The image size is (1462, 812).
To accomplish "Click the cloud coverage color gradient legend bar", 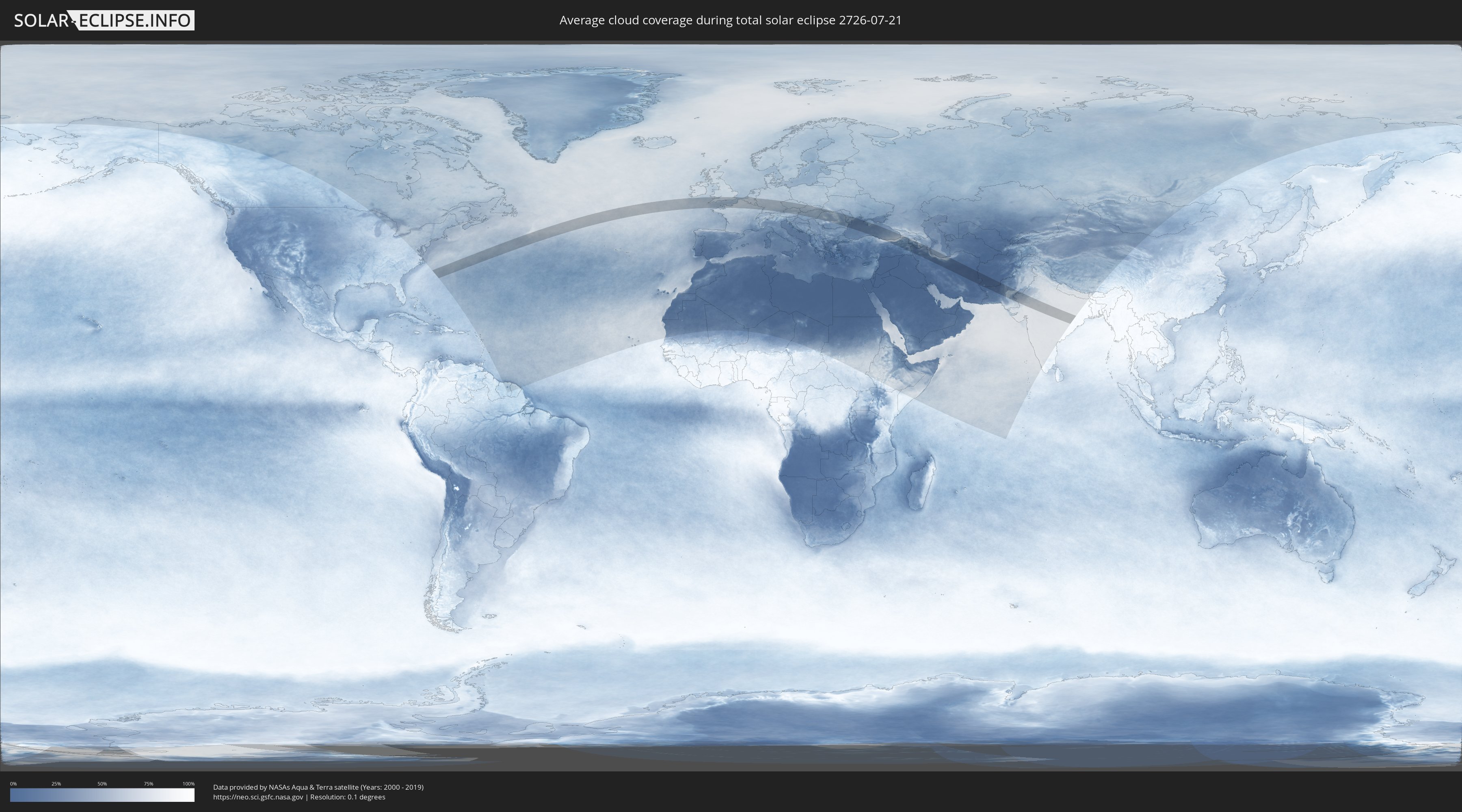I will 102,795.
